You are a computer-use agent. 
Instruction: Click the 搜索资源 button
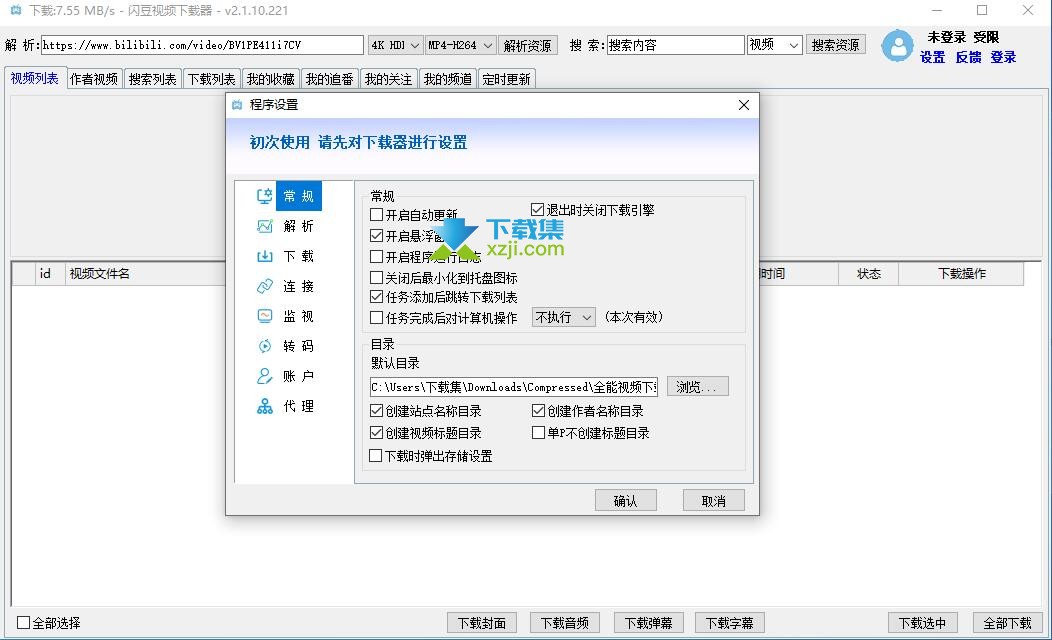pyautogui.click(x=835, y=45)
